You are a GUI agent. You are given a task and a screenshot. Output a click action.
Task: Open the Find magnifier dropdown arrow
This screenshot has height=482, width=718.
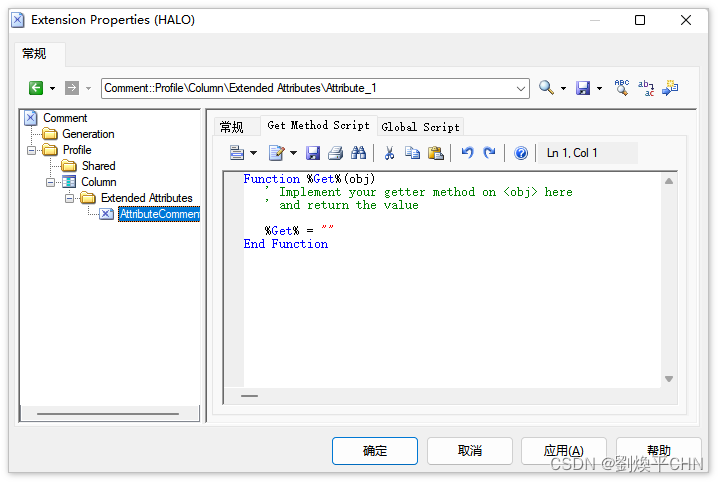tap(564, 88)
